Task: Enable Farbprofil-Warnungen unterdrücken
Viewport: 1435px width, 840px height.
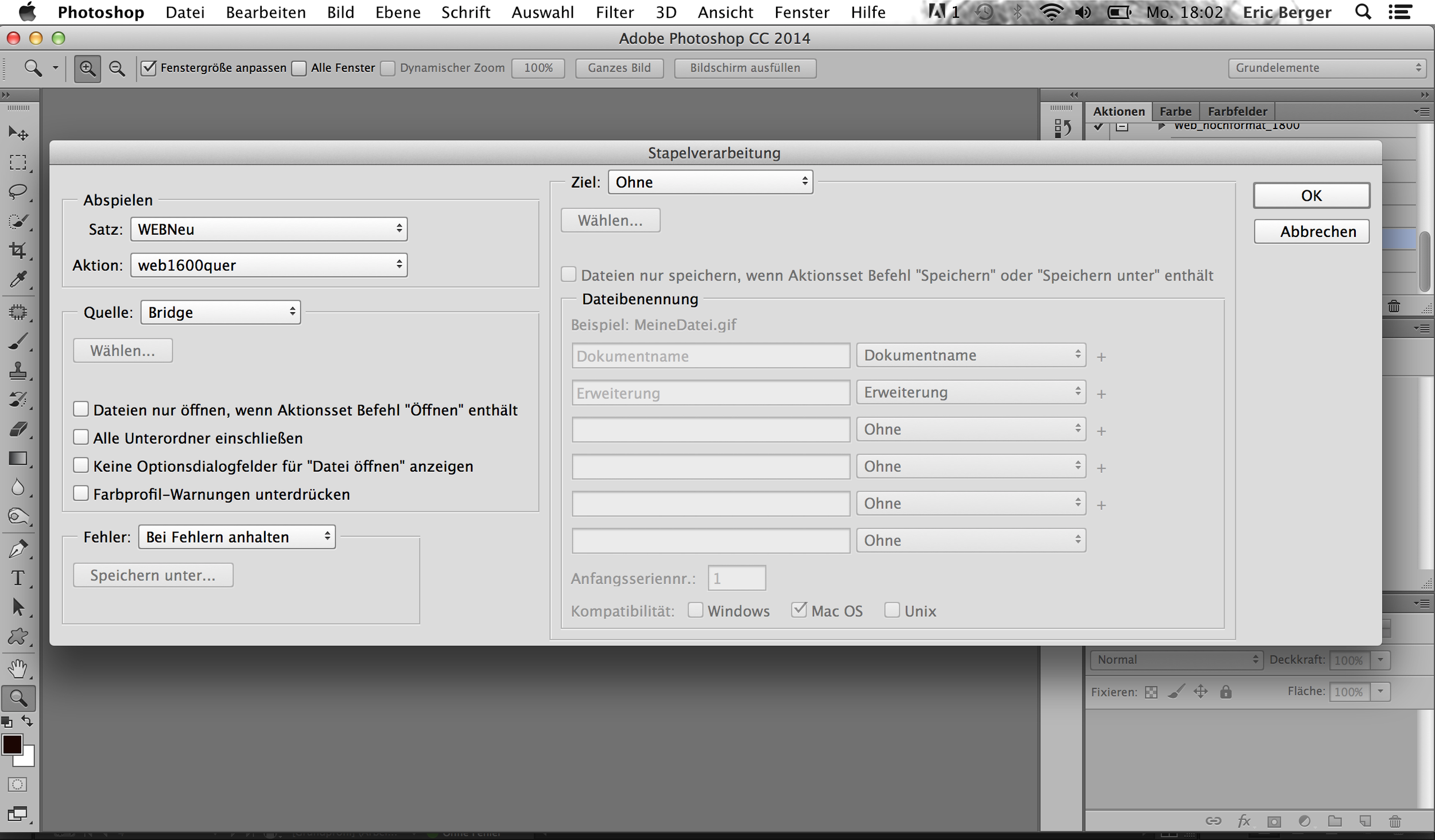Action: [81, 493]
